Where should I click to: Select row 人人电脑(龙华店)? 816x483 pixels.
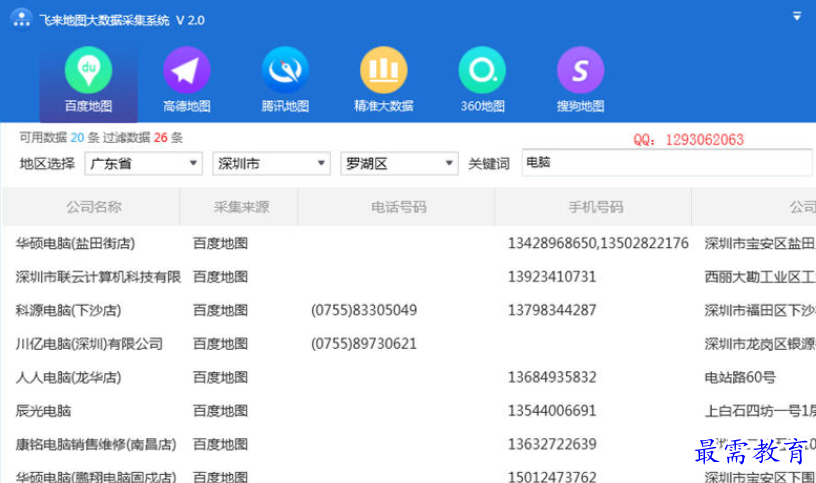(408, 377)
